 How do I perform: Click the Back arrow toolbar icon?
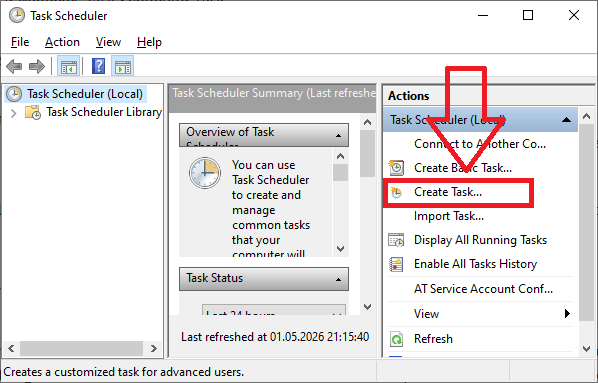click(x=14, y=66)
